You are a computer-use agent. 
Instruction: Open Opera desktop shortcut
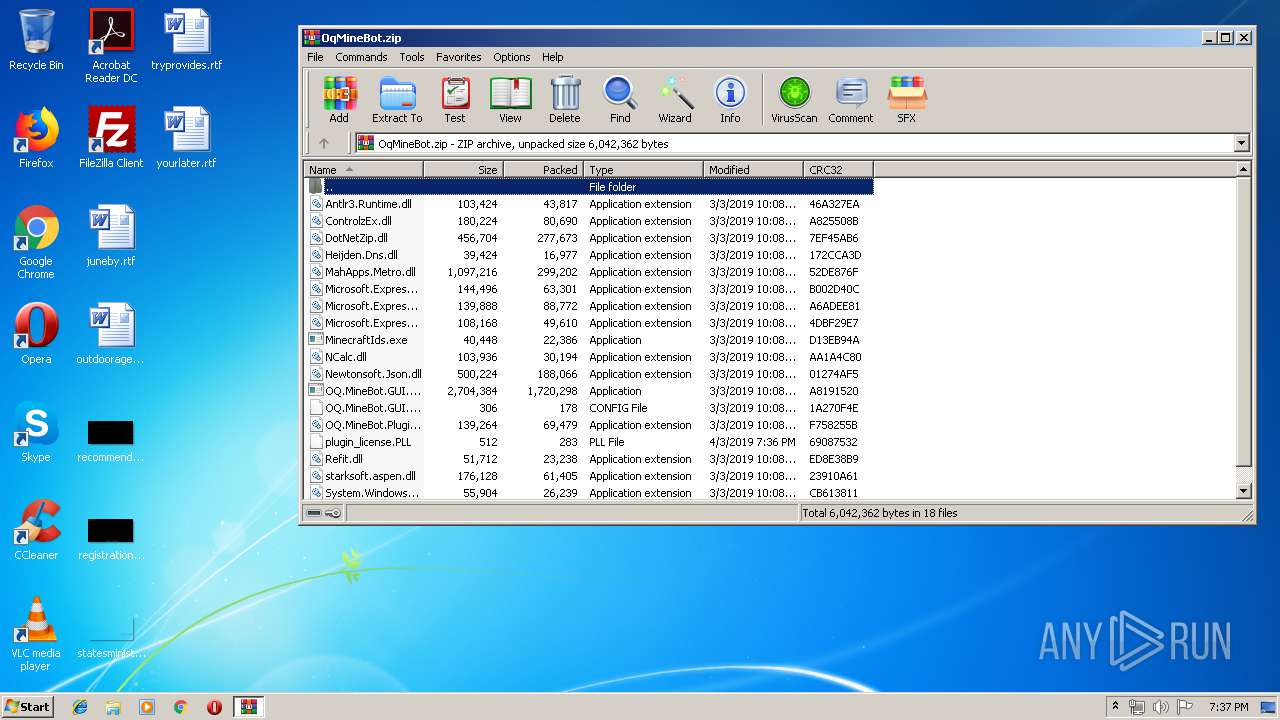coord(36,334)
